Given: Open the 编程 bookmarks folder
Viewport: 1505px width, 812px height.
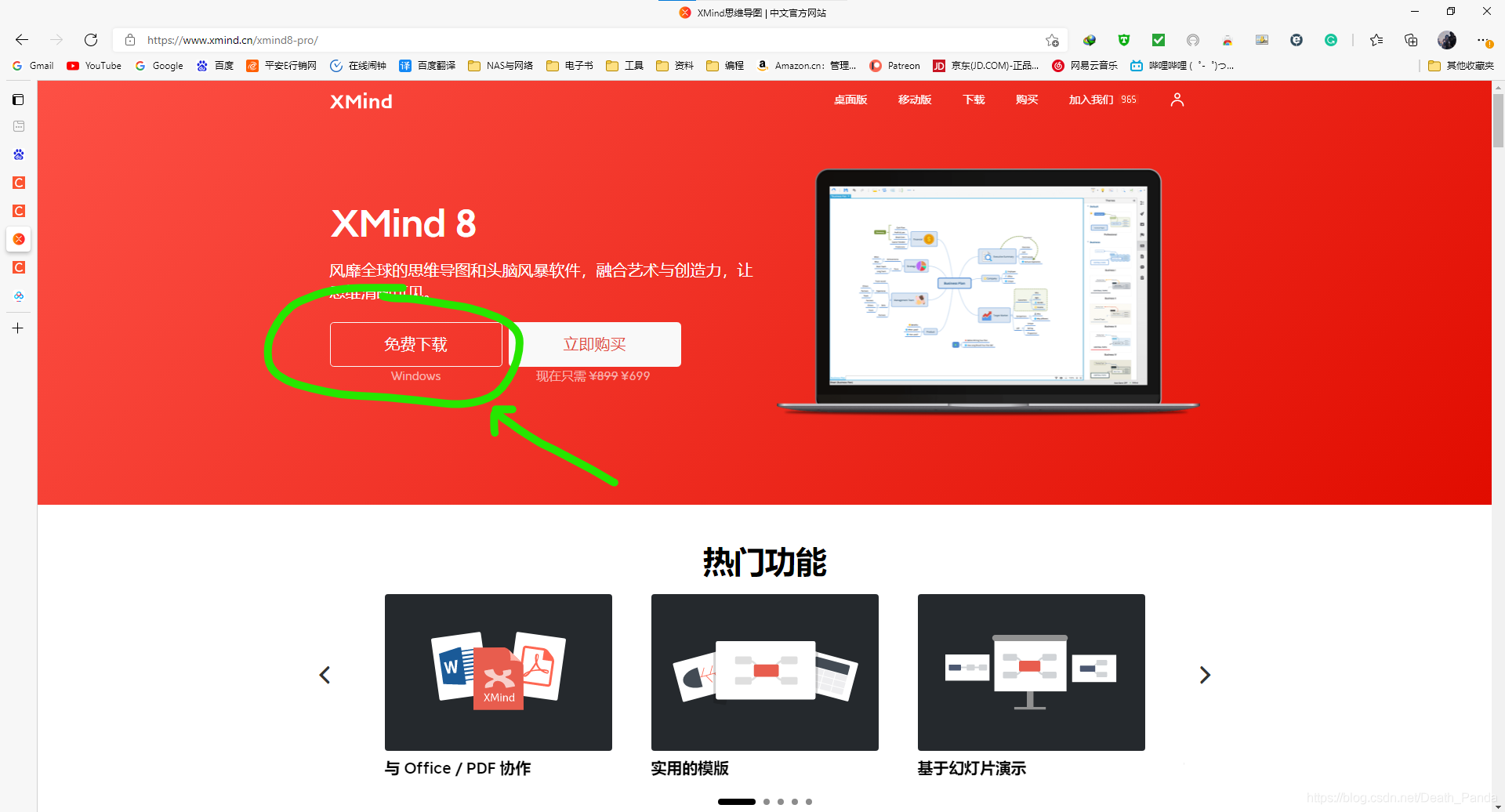Looking at the screenshot, I should coord(725,66).
